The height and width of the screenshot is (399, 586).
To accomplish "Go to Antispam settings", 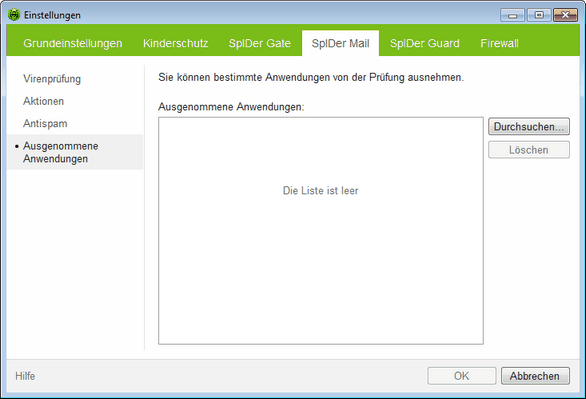I will (x=45, y=124).
